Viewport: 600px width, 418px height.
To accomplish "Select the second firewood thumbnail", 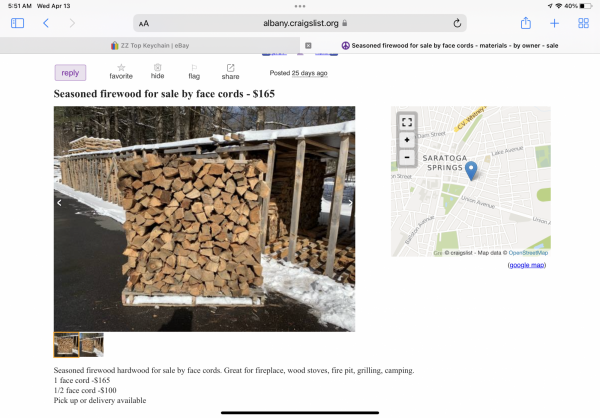I will click(x=91, y=345).
